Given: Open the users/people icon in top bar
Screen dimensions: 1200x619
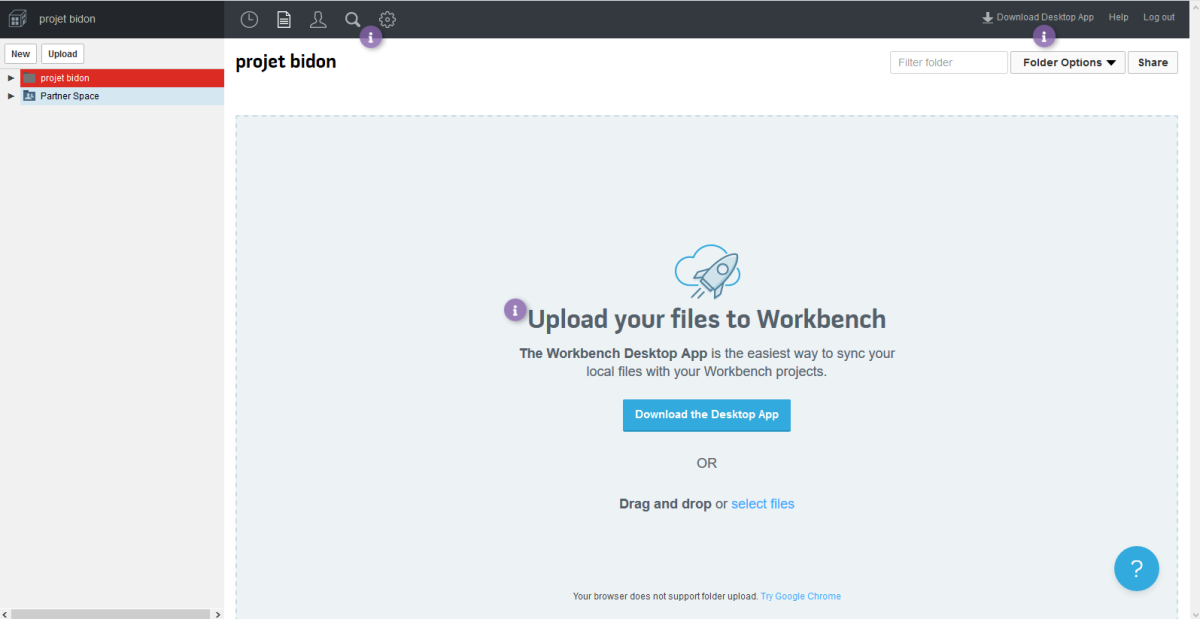Looking at the screenshot, I should (318, 19).
